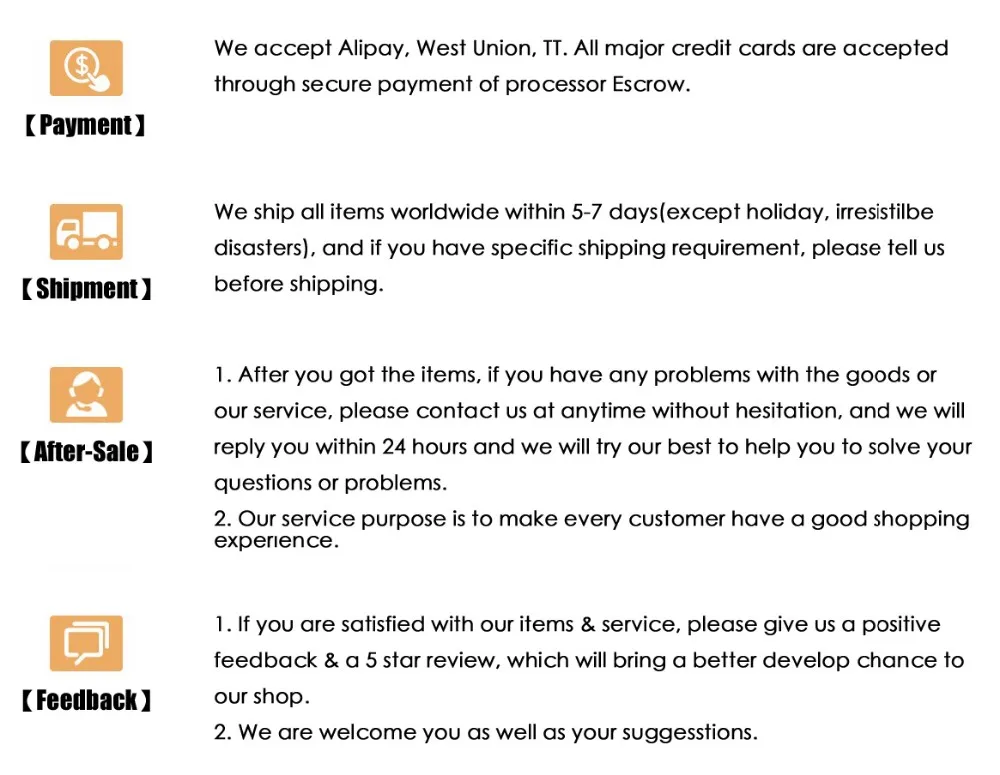The height and width of the screenshot is (775, 1000).
Task: Click the Feedback chat bubbles icon
Action: coord(86,643)
